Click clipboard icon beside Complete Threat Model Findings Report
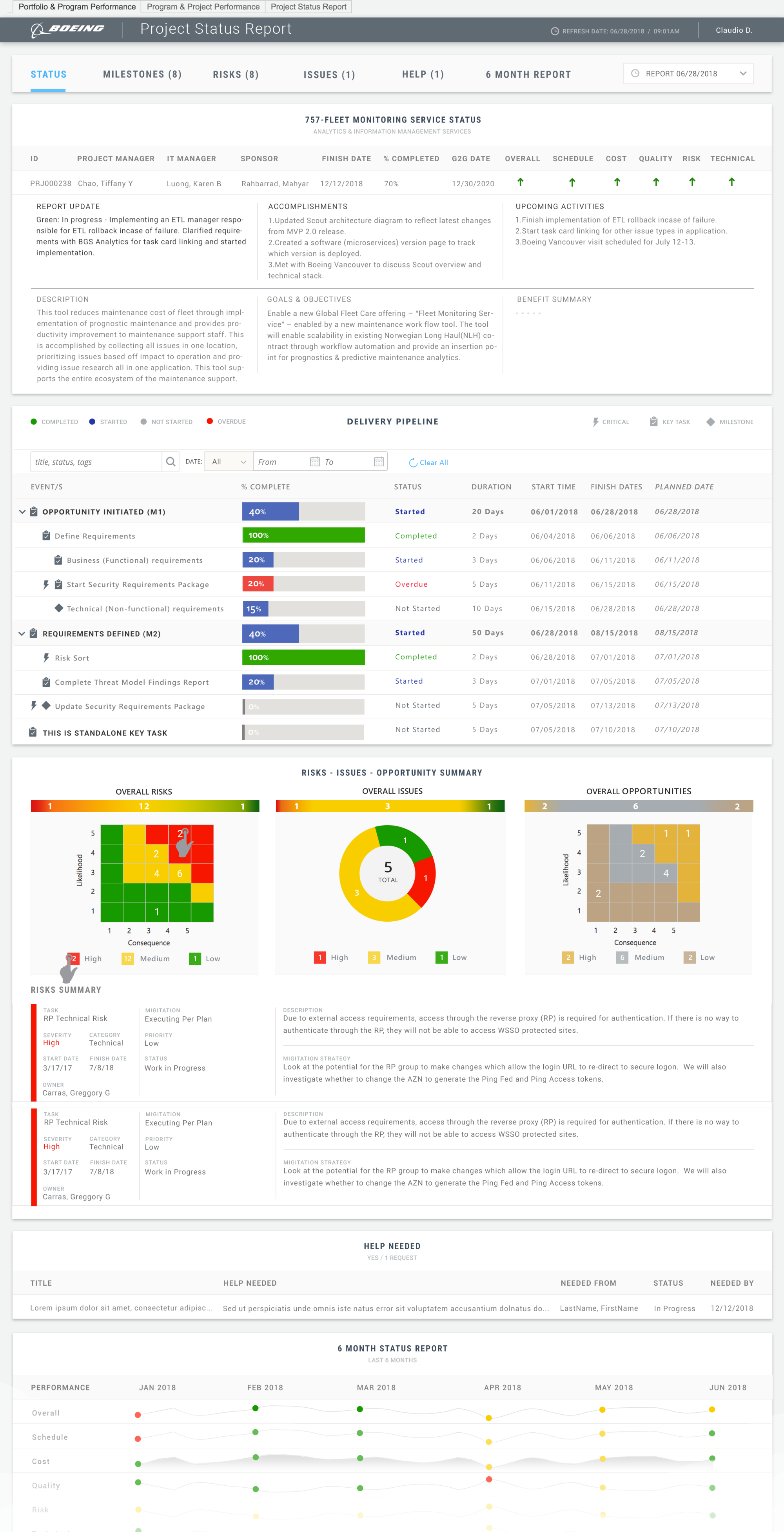The height and width of the screenshot is (1532, 784). (x=46, y=682)
